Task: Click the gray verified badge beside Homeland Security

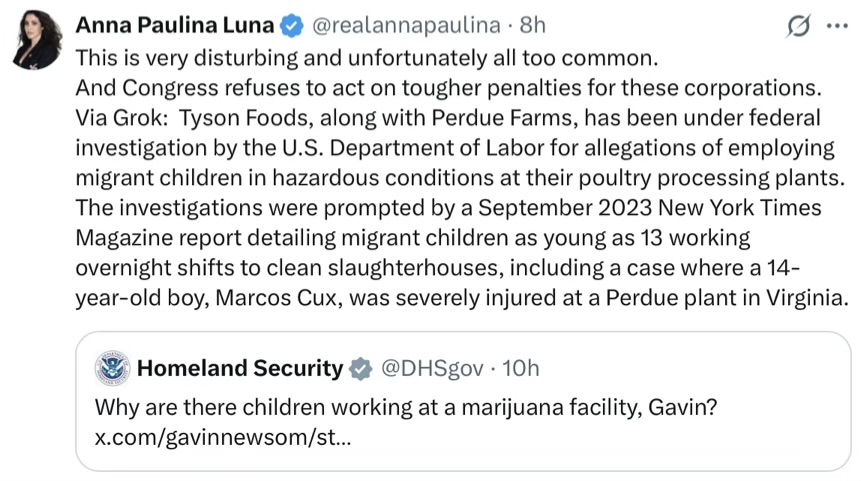Action: 361,368
